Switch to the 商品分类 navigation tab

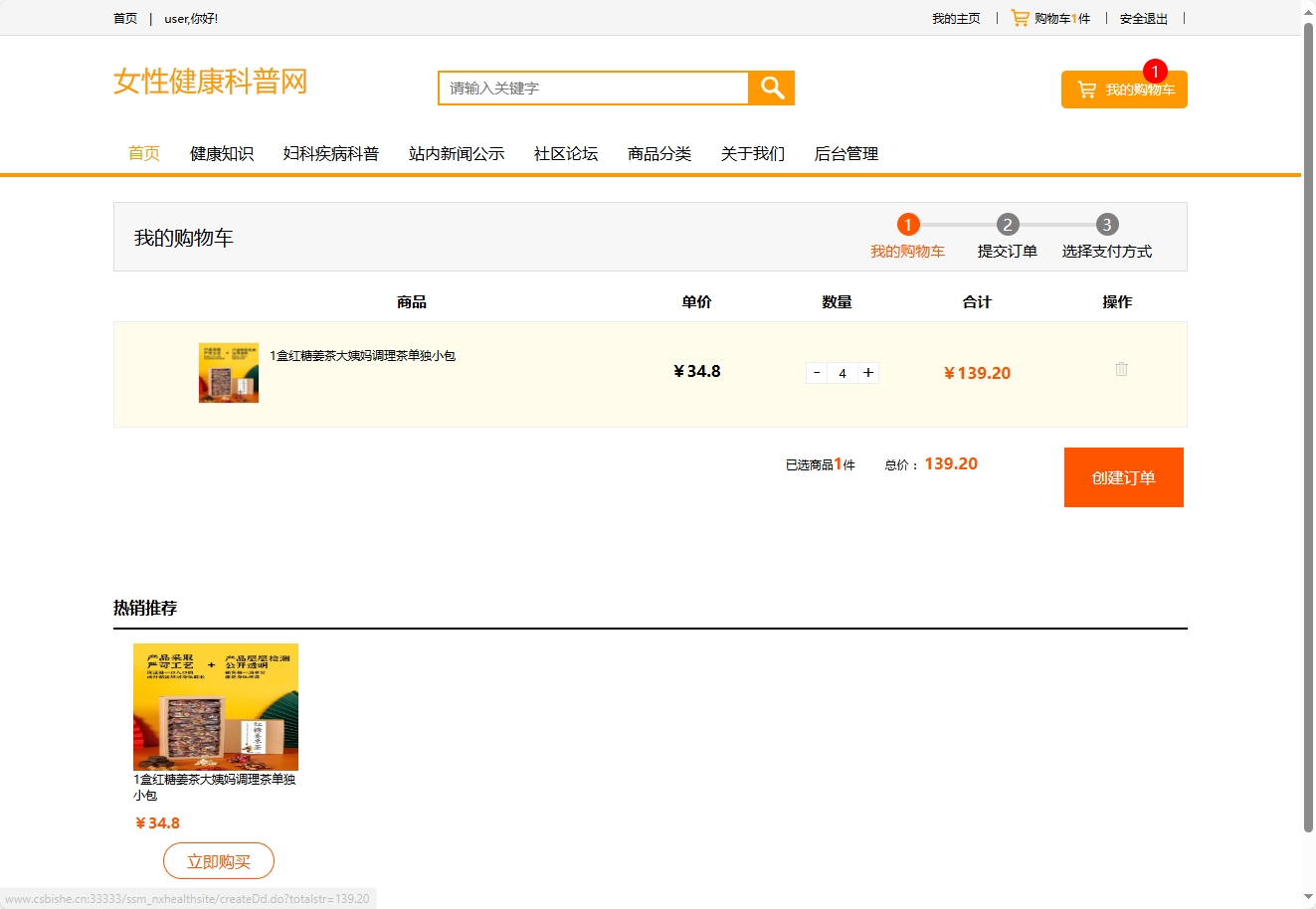[x=658, y=153]
